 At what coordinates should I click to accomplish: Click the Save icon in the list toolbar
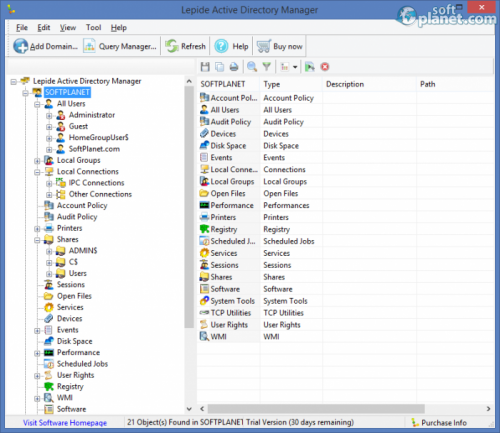205,67
